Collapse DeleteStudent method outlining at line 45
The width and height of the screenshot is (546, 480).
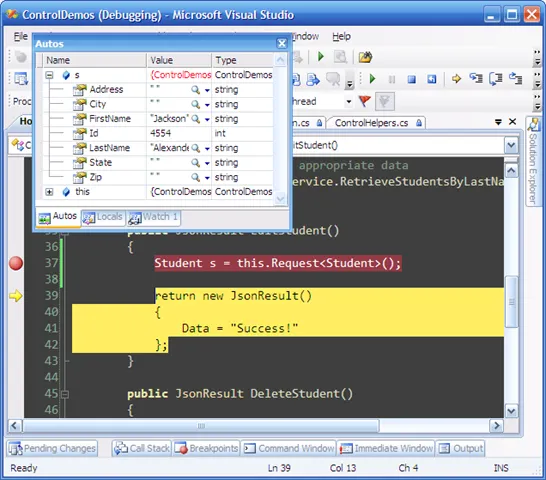click(65, 395)
